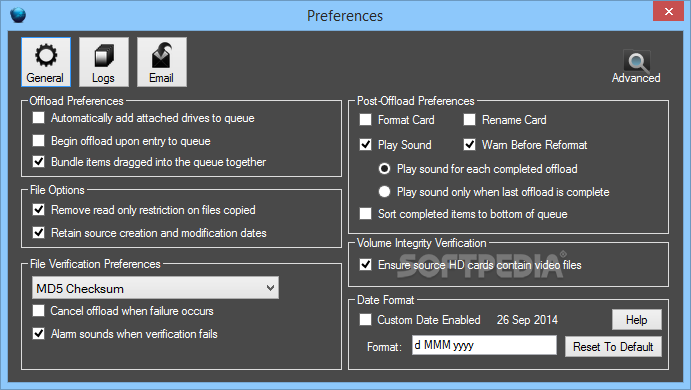Toggle Warn Before Reformat checkbox
This screenshot has height=390, width=691.
tap(469, 145)
